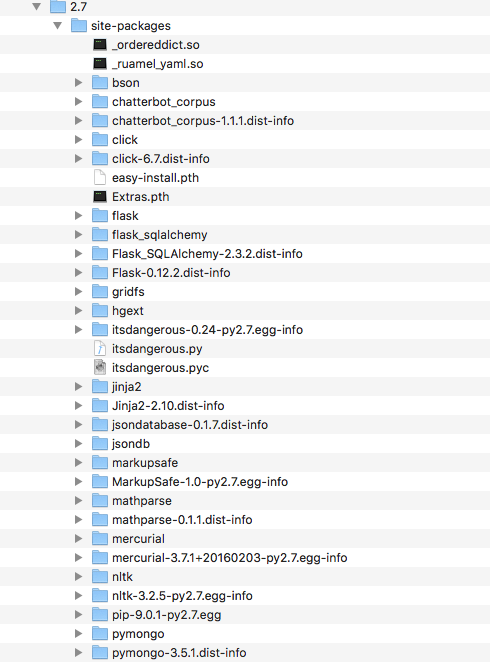This screenshot has width=490, height=664.
Task: Select the Flask_SQLAlchemy-2.3.2.dist-info name
Action: click(207, 254)
